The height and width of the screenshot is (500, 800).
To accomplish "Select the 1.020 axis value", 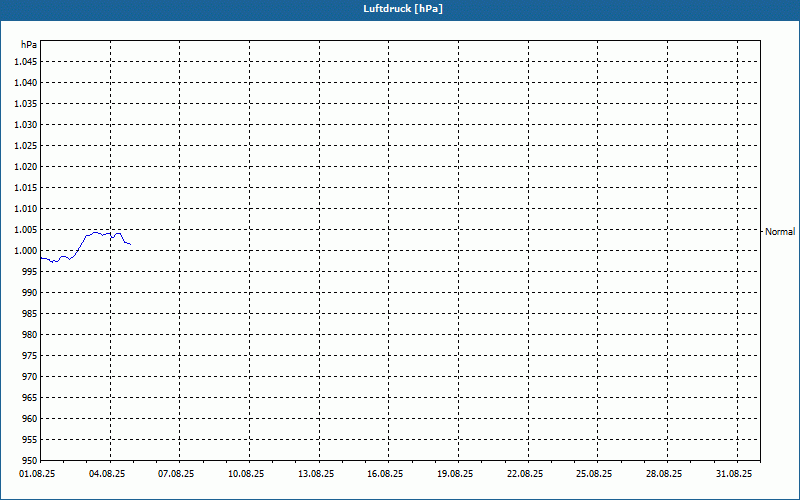I will (26, 166).
